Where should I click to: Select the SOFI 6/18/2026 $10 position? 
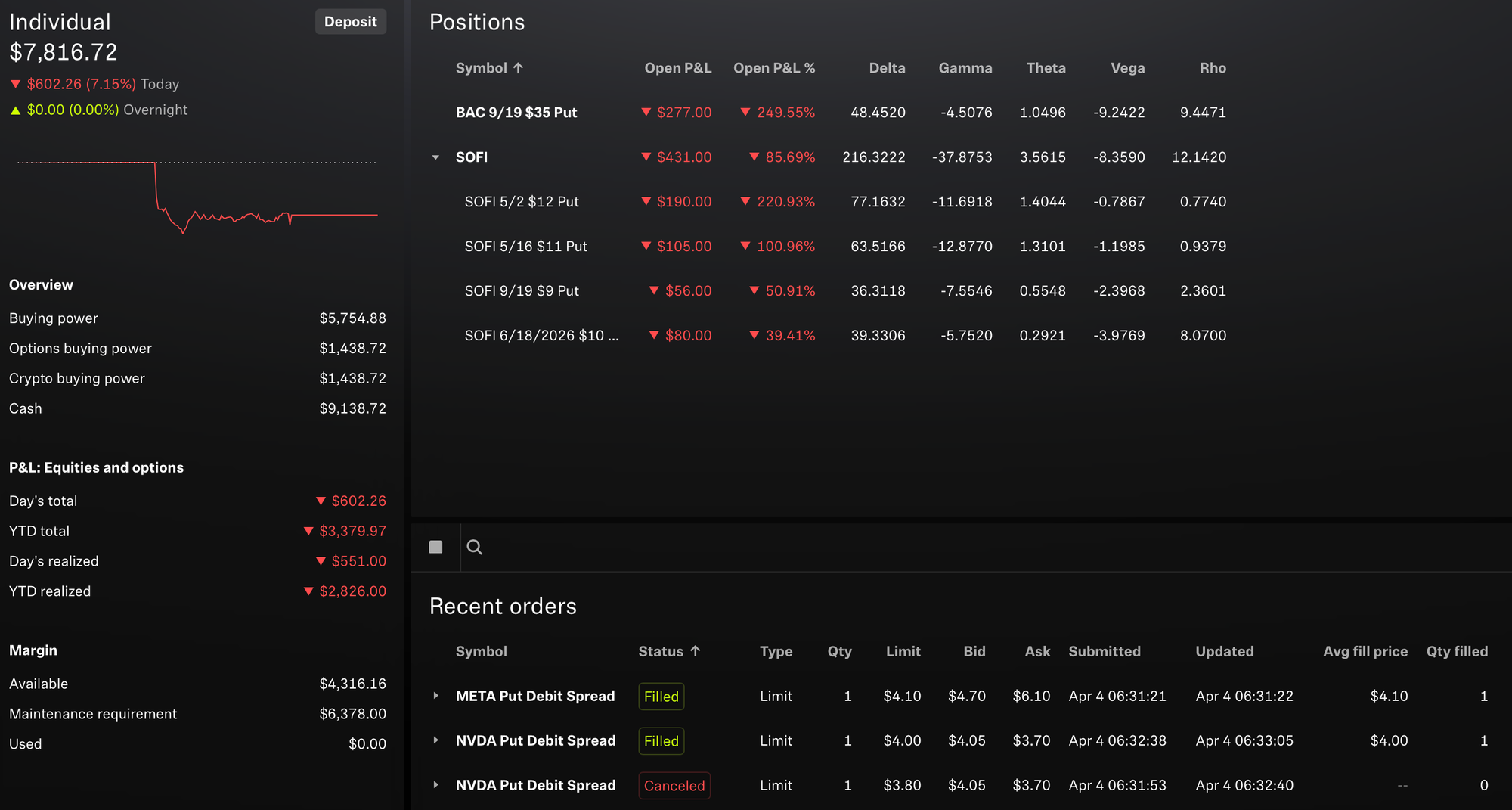541,336
